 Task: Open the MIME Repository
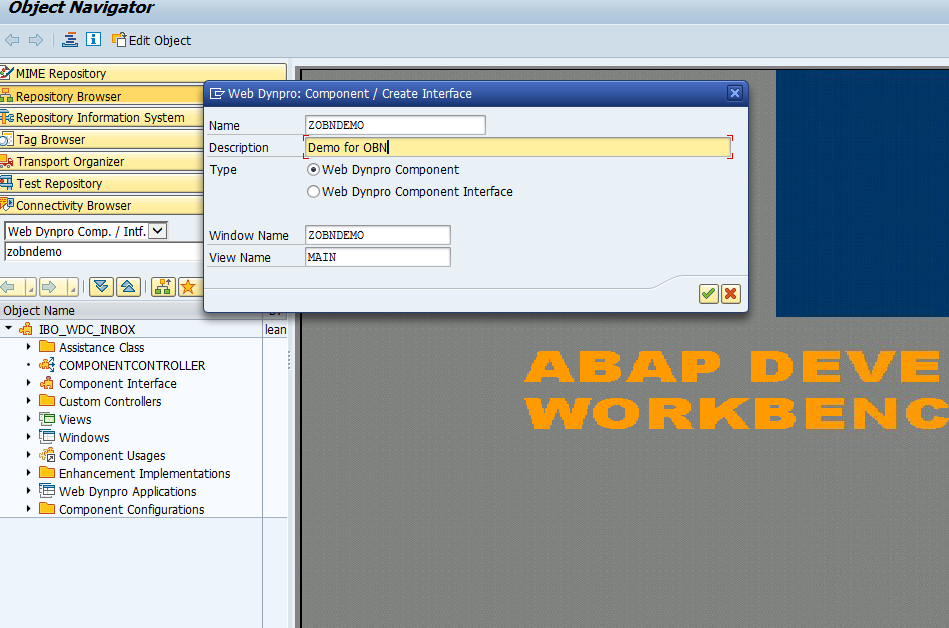[143, 73]
